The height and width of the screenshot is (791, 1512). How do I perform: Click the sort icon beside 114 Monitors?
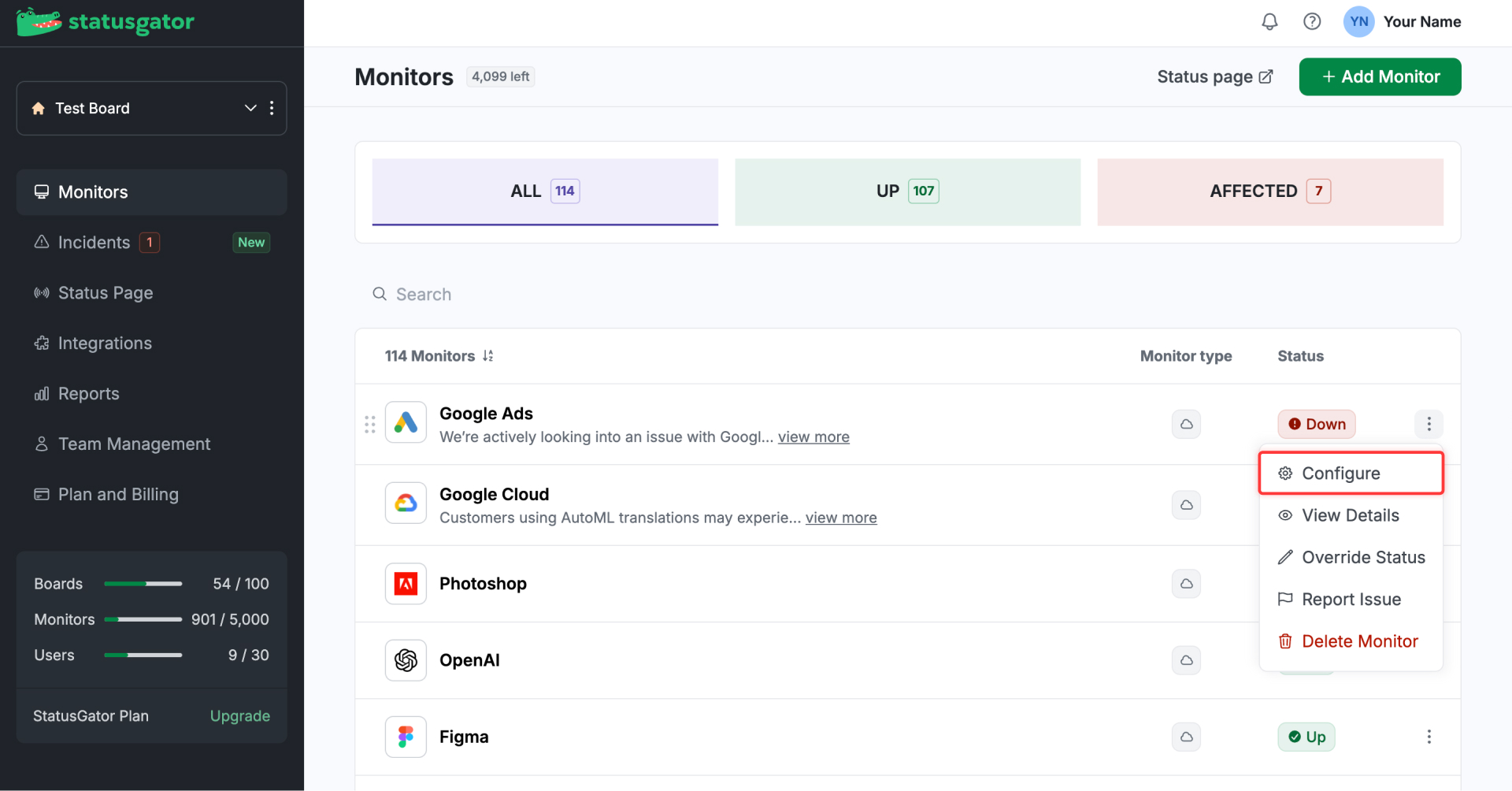pyautogui.click(x=488, y=356)
